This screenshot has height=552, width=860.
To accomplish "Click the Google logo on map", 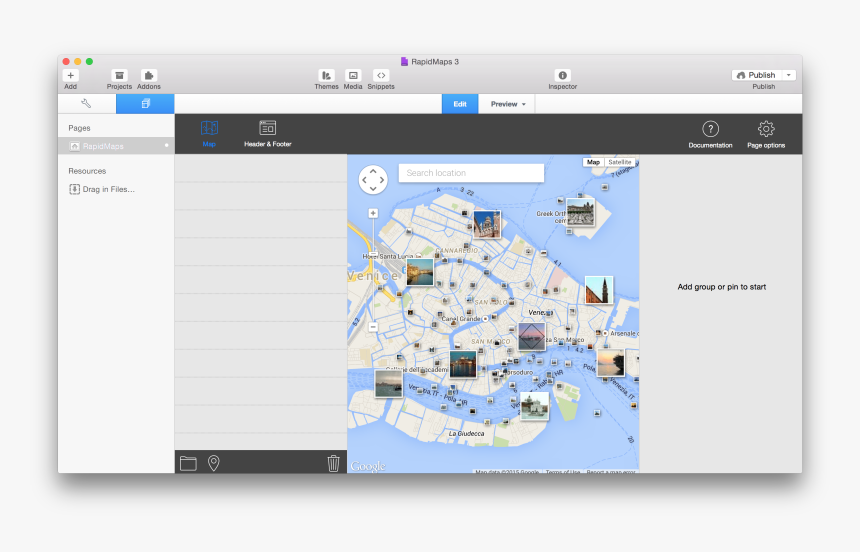I will tap(368, 466).
